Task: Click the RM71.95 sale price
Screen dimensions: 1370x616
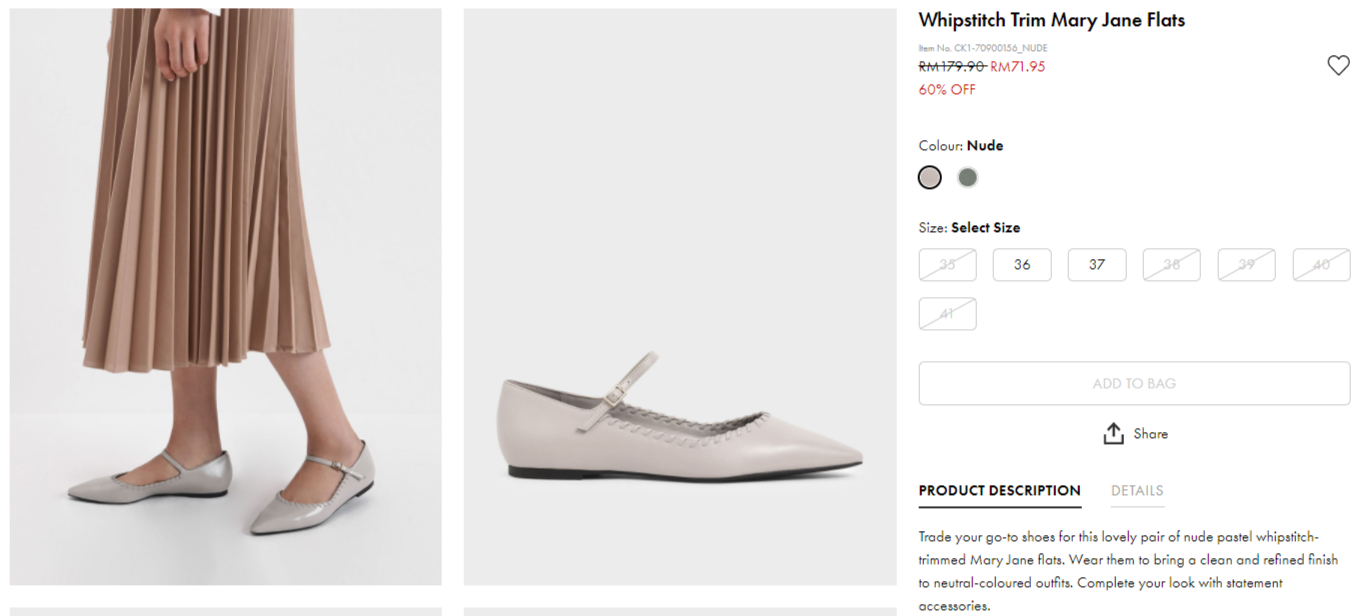Action: [x=1017, y=67]
